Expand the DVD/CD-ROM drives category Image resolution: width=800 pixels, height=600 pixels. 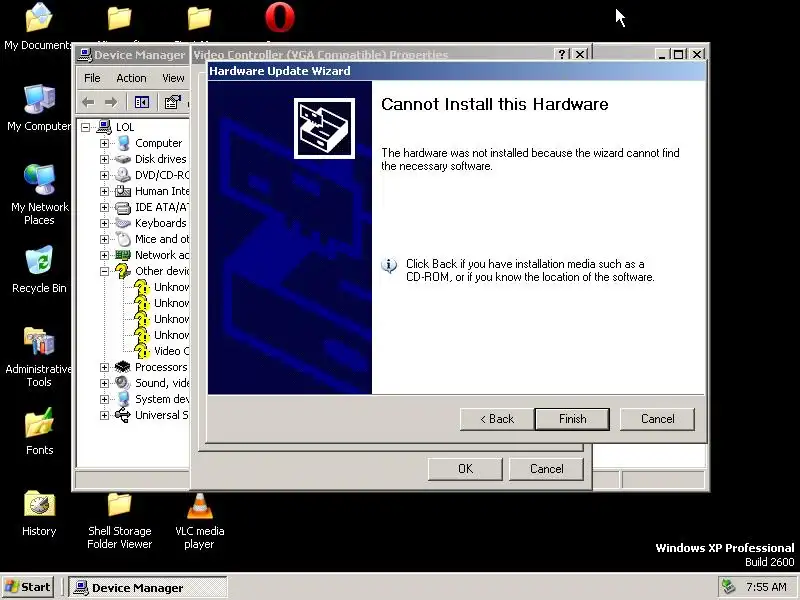coord(105,175)
